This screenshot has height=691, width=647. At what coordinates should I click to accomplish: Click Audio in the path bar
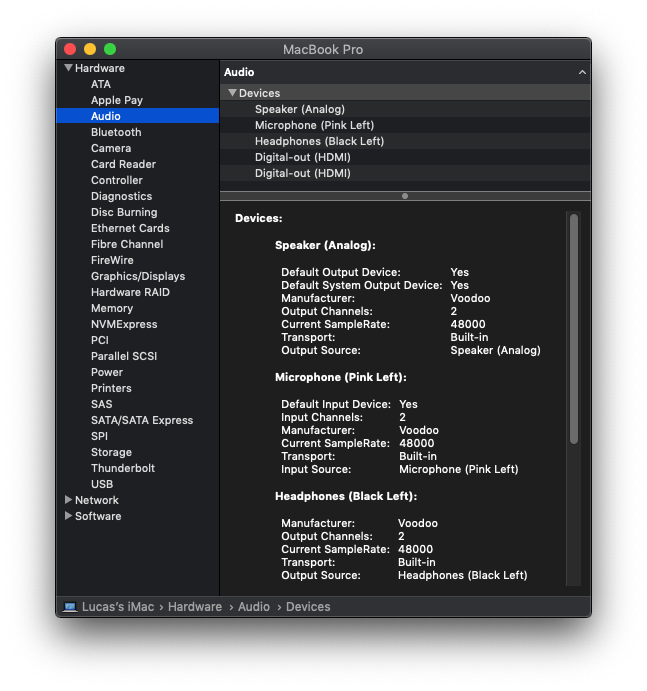[x=254, y=607]
